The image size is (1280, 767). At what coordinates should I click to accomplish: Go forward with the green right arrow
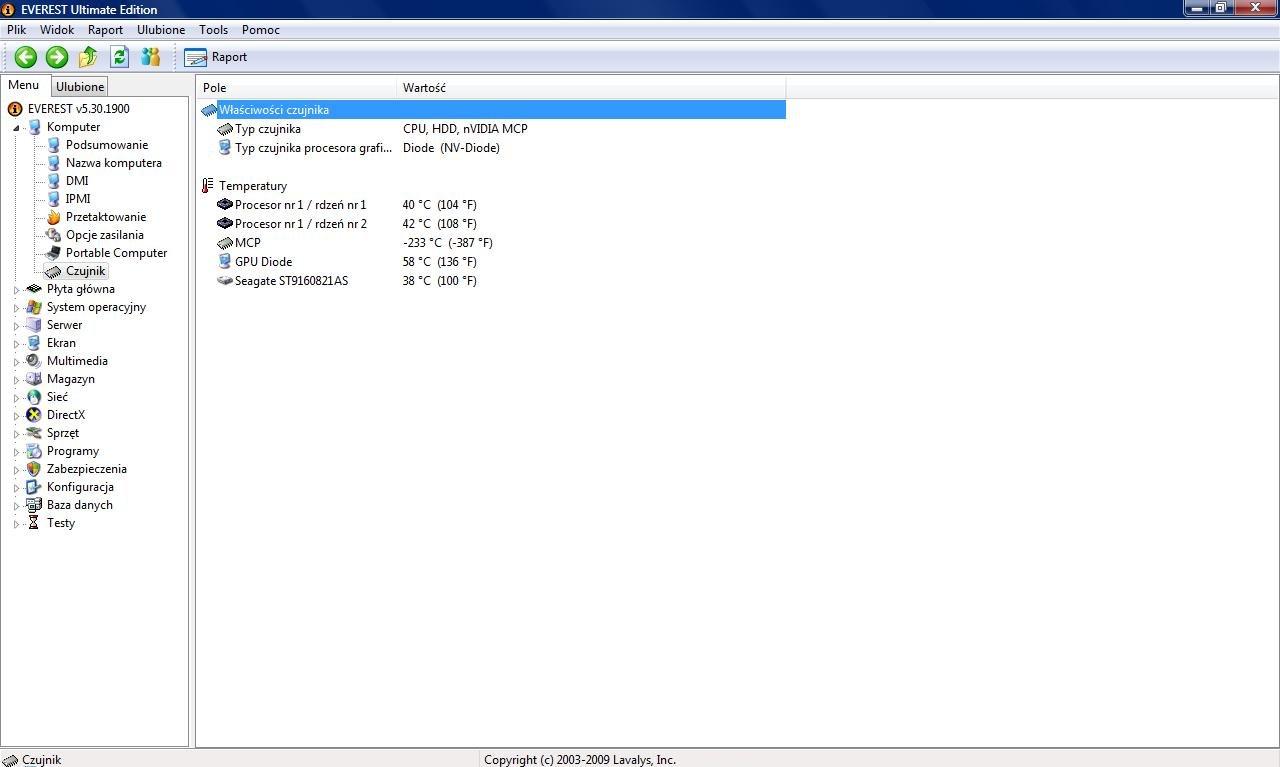coord(57,57)
